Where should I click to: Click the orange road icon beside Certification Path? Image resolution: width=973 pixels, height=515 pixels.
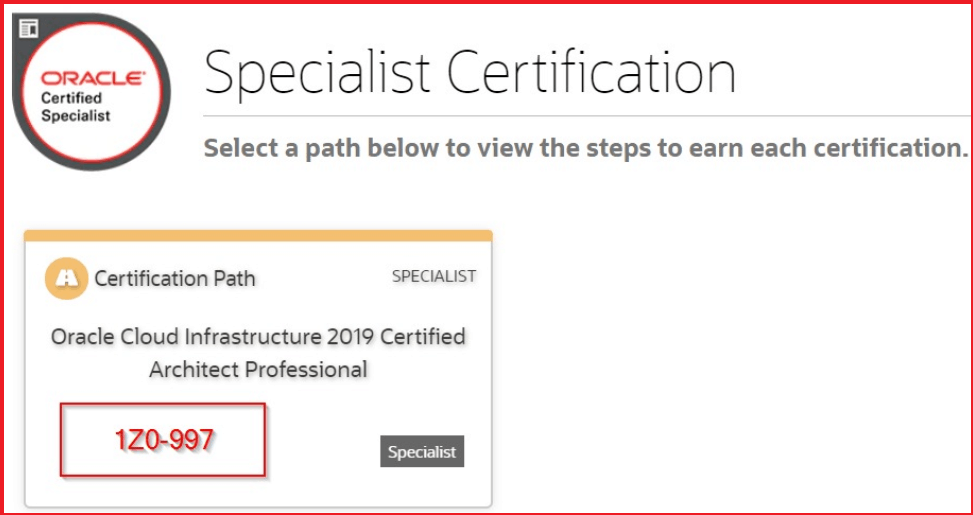point(67,279)
